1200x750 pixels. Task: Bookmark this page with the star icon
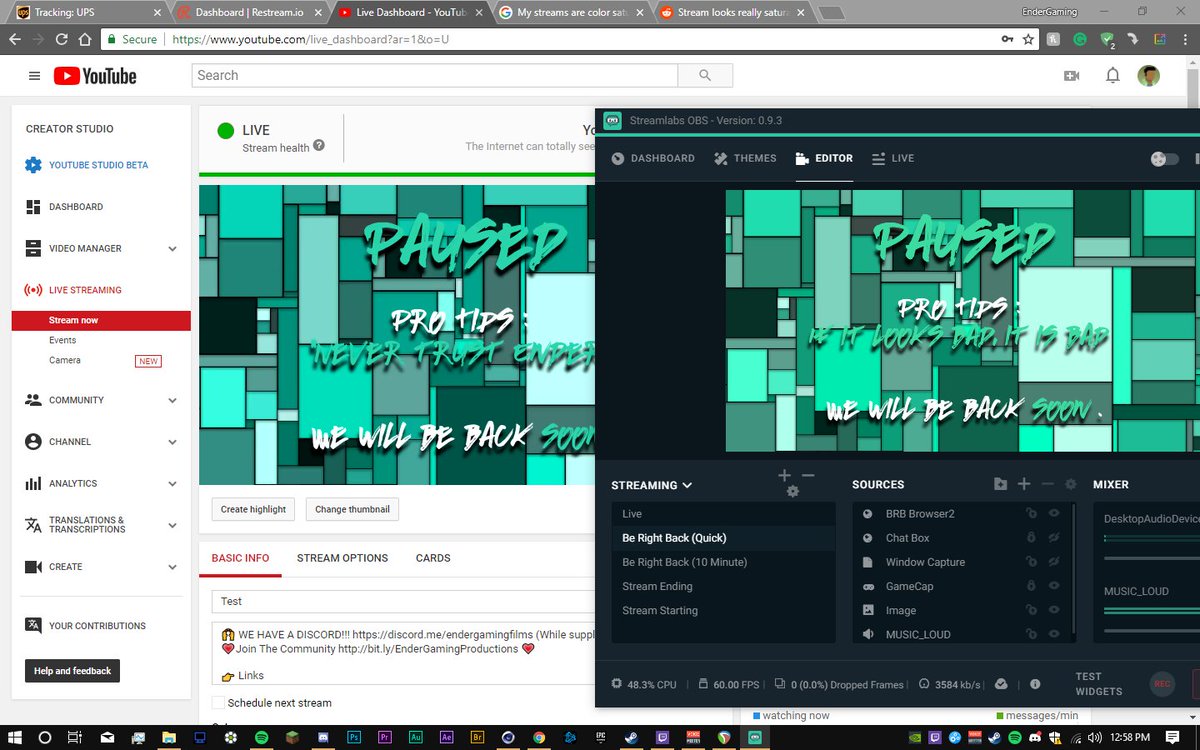pos(1028,39)
